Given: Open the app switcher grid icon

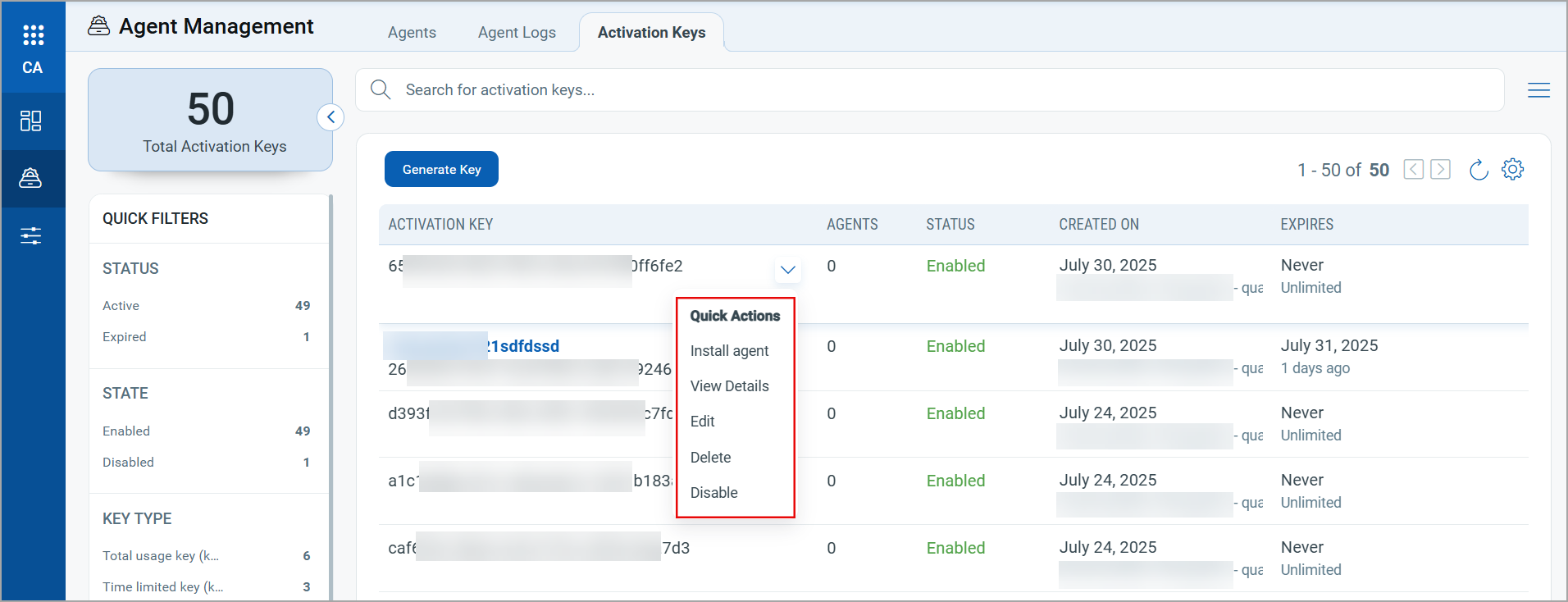Looking at the screenshot, I should (x=33, y=35).
